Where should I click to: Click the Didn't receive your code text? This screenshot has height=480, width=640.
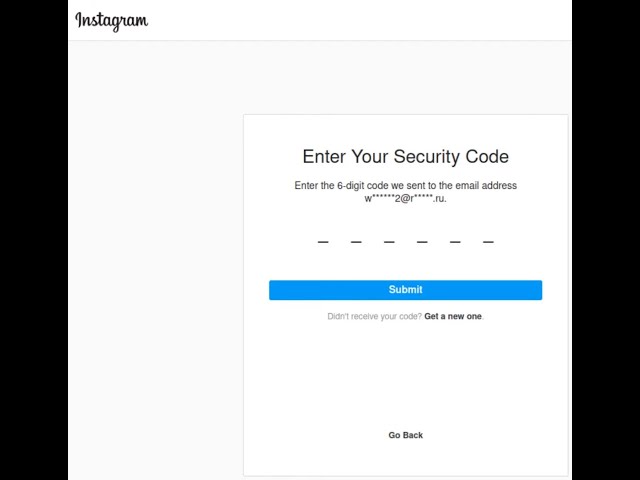374,316
